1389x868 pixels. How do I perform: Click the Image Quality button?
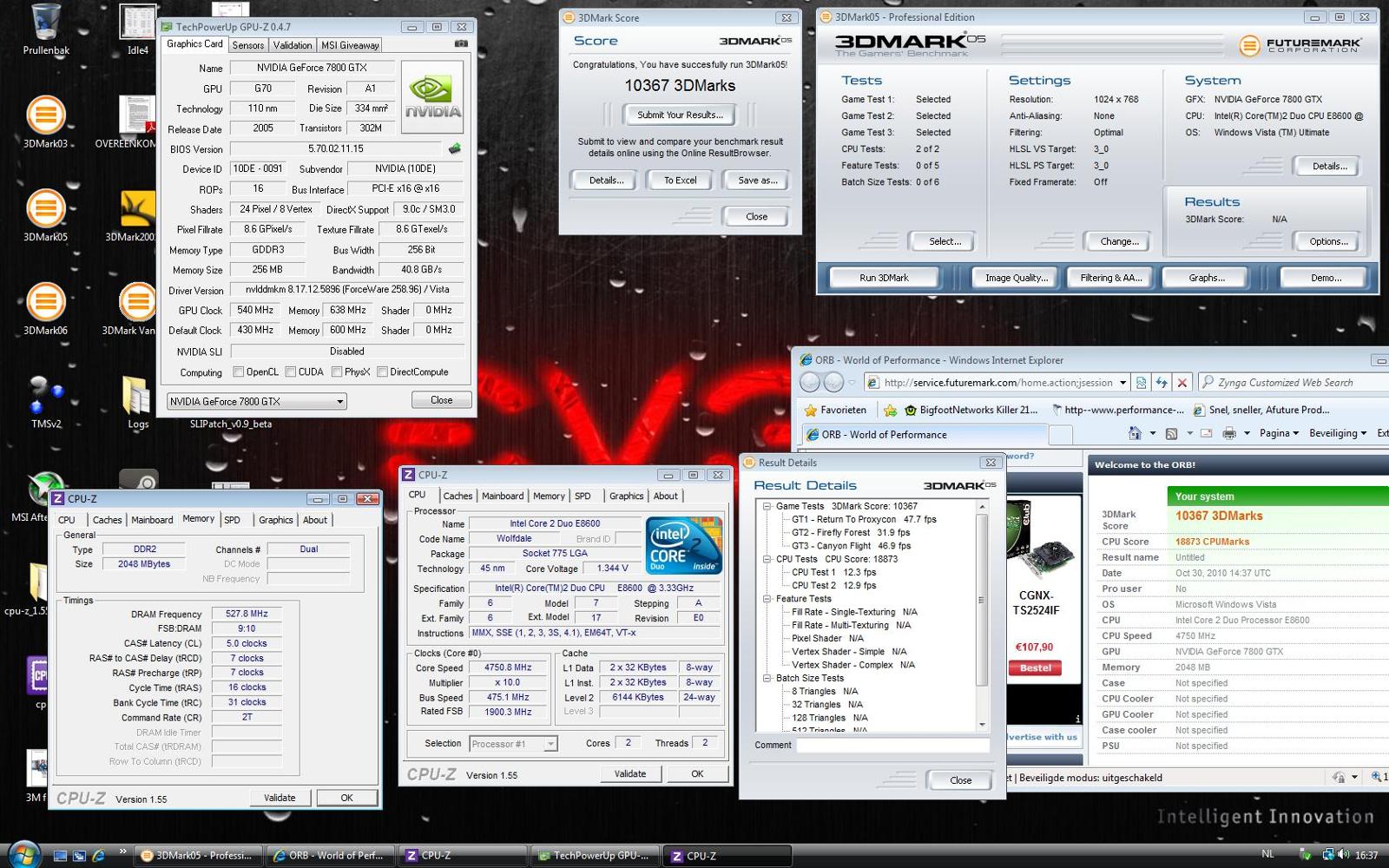(x=1016, y=278)
